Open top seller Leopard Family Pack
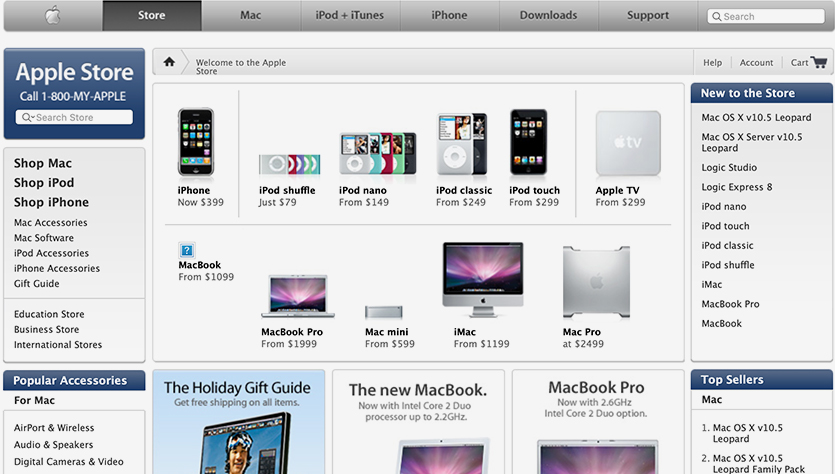The height and width of the screenshot is (474, 835). (x=758, y=464)
